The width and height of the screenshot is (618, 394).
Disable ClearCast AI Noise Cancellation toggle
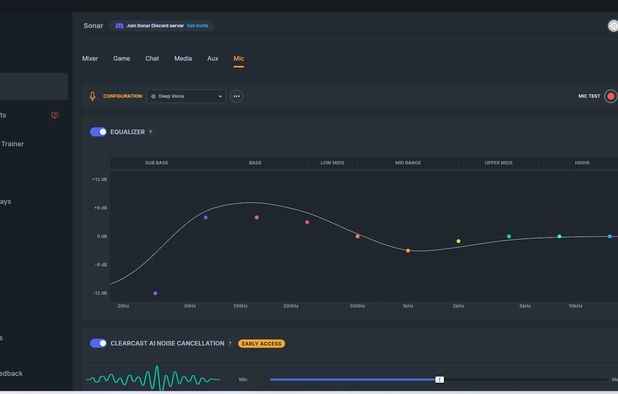98,343
